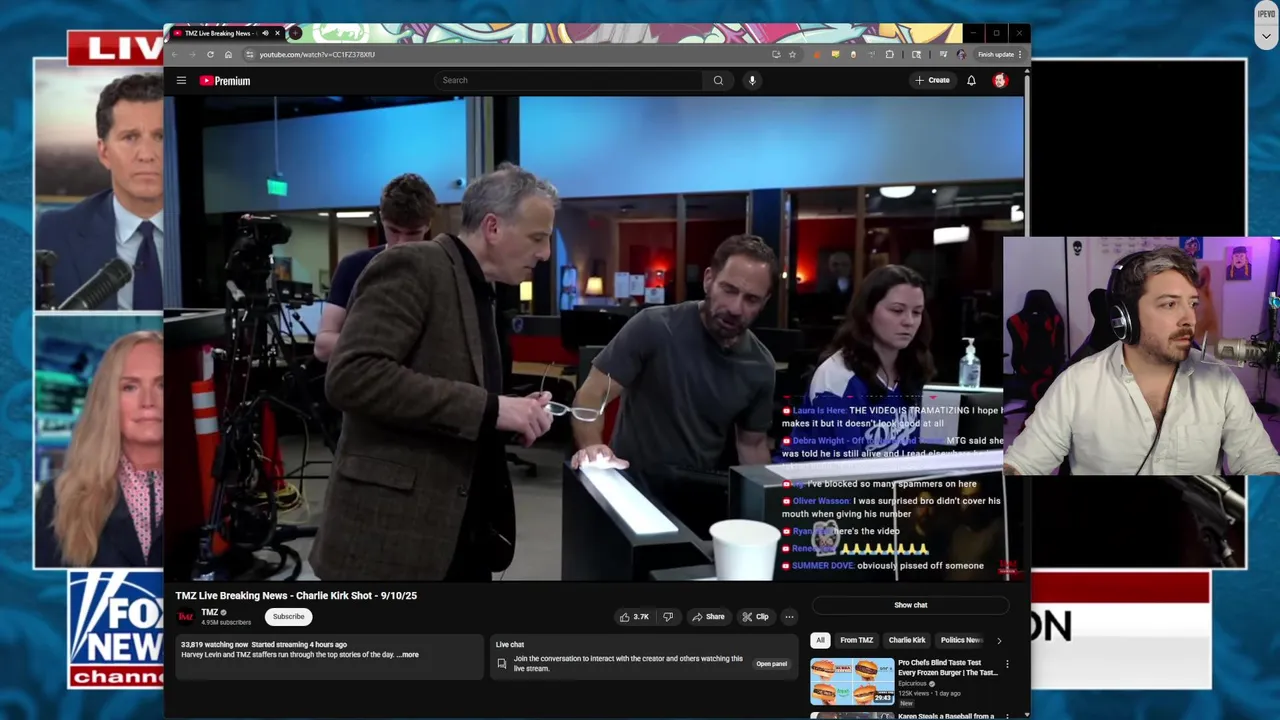Select the From TMZ filter chip
Screen dimensions: 1280x720
point(856,640)
